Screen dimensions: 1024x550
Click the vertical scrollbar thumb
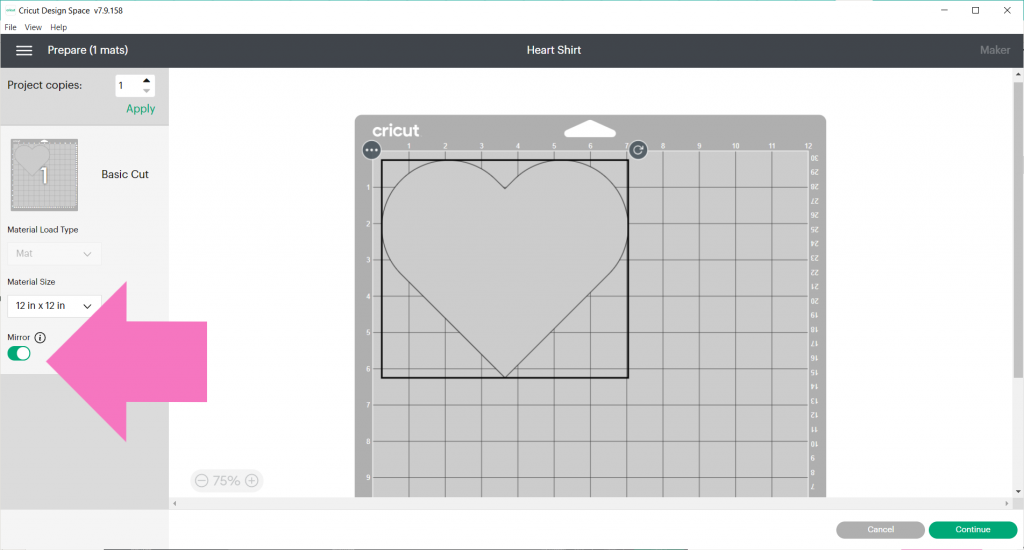[1018, 230]
